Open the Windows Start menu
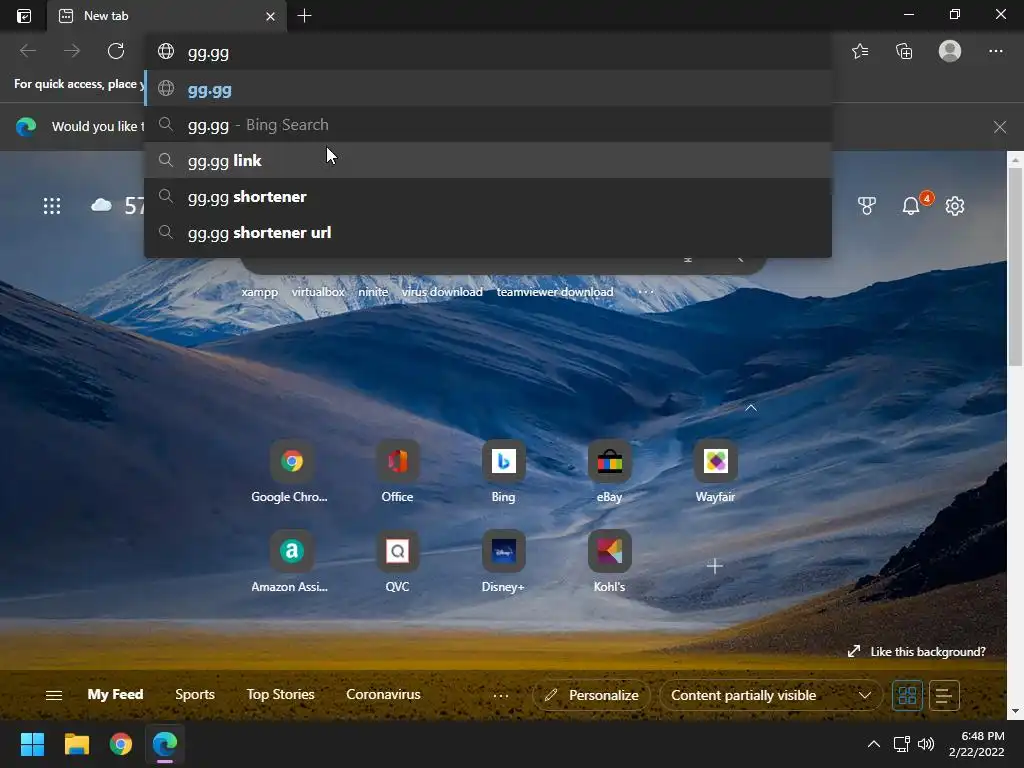The height and width of the screenshot is (768, 1024). pyautogui.click(x=32, y=744)
